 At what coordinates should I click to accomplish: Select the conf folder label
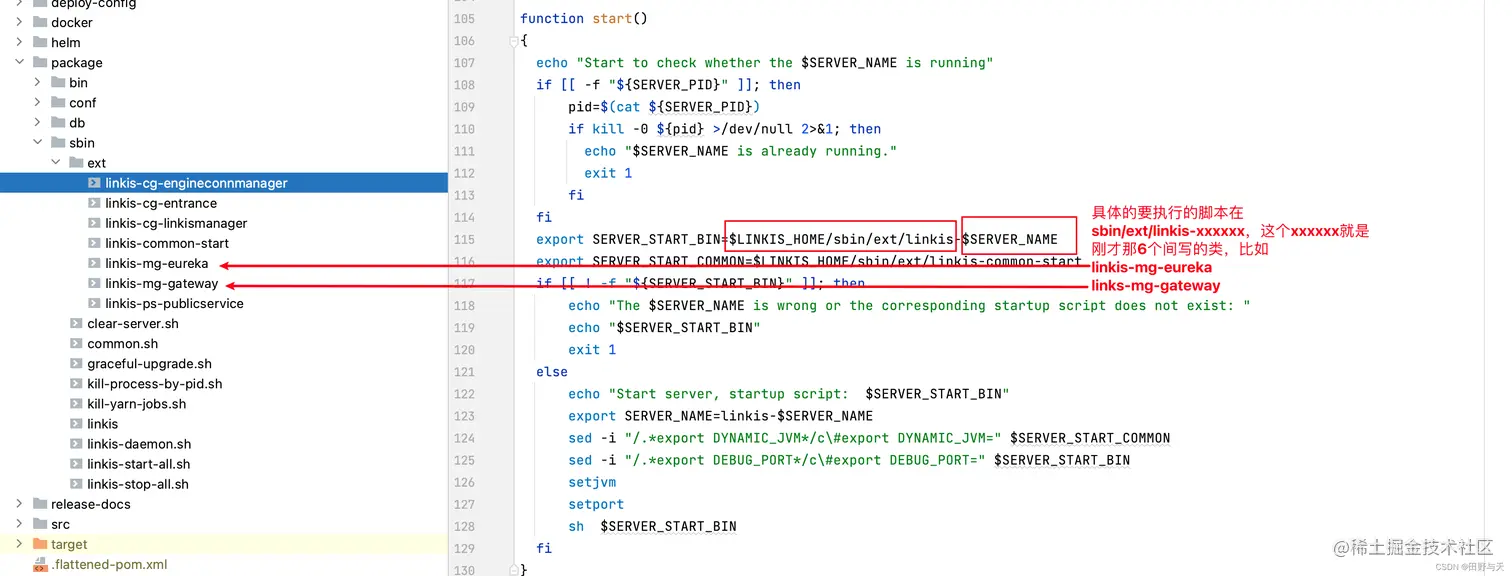tap(83, 102)
